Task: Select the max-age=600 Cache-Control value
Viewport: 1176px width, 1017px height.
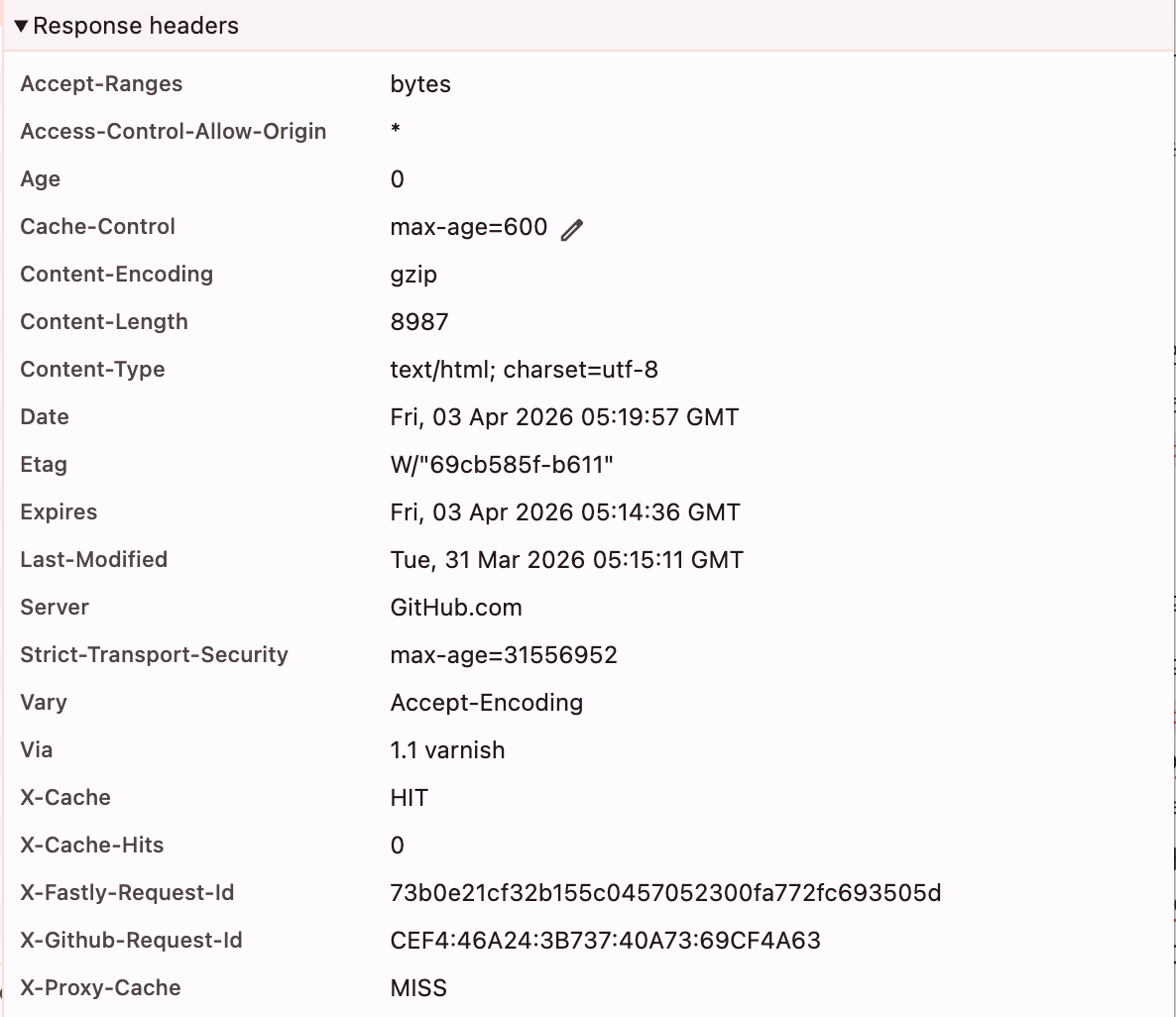Action: 468,227
